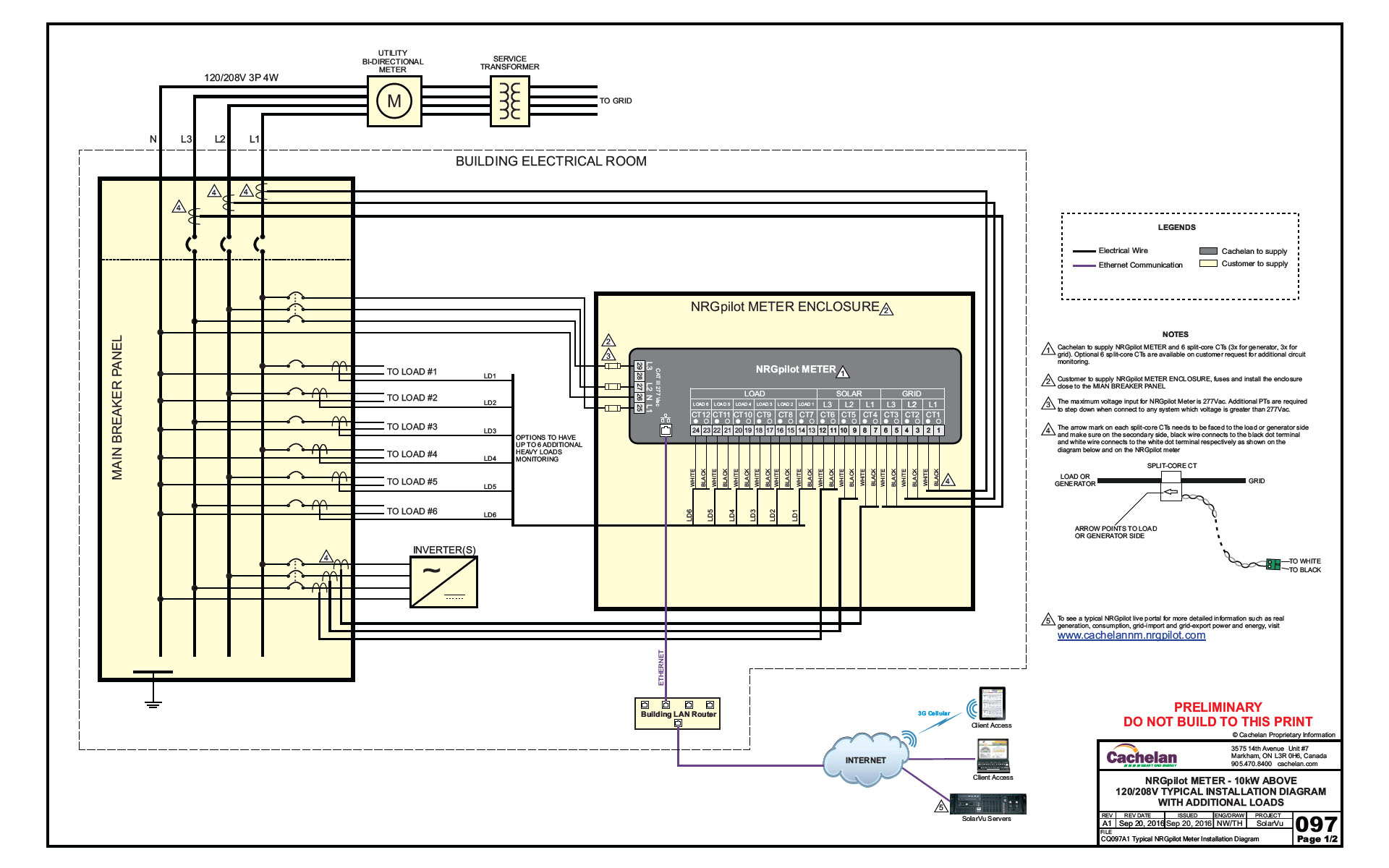The height and width of the screenshot is (868, 1389).
Task: Click the MAIN BREAKER PANEL vertical label
Action: (x=117, y=407)
